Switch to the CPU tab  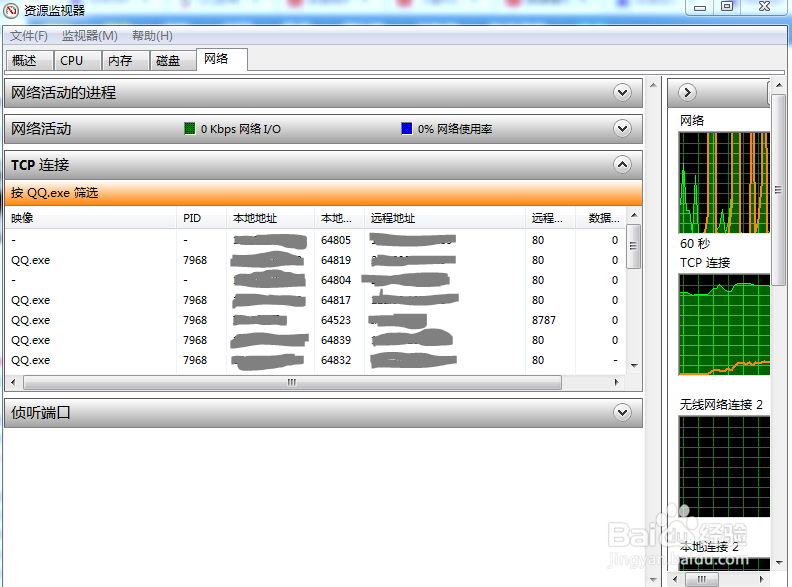click(x=78, y=61)
